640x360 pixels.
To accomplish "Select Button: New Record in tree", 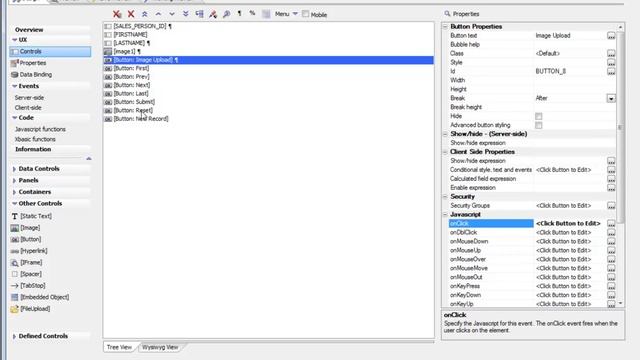I will click(141, 119).
